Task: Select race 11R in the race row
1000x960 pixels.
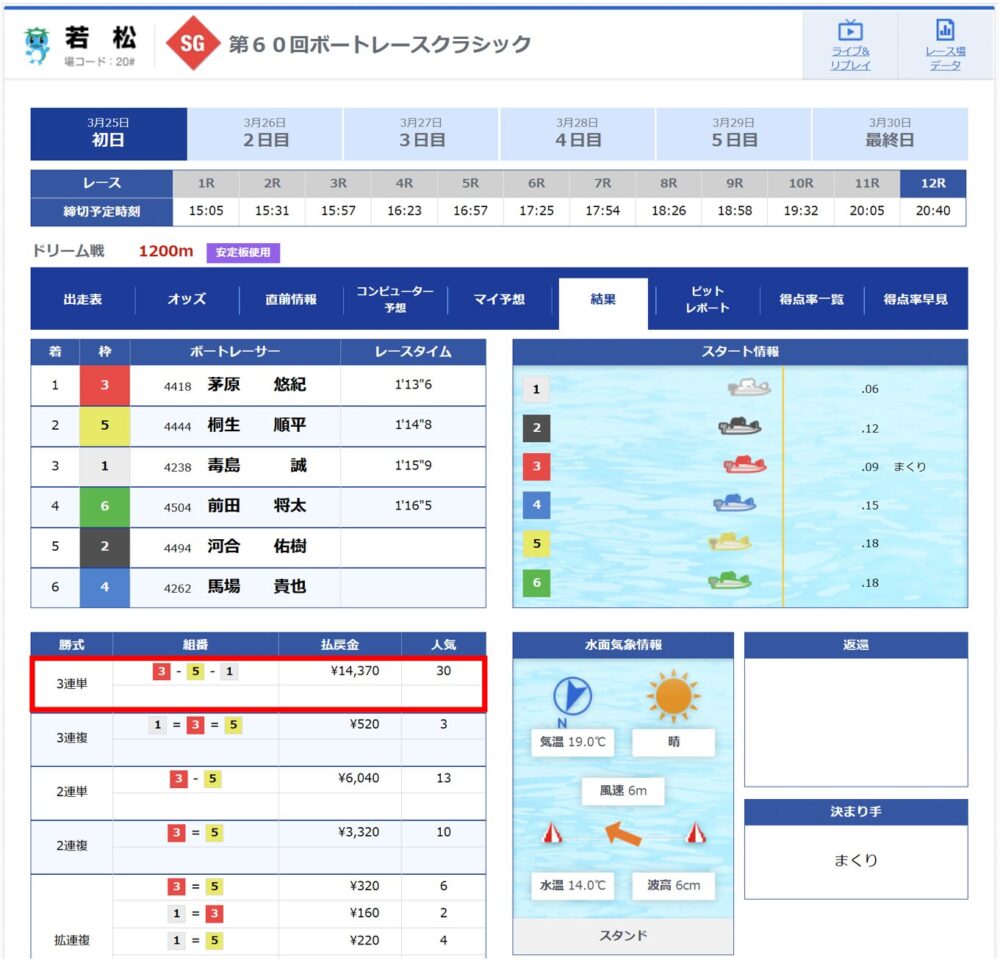Action: pos(867,184)
